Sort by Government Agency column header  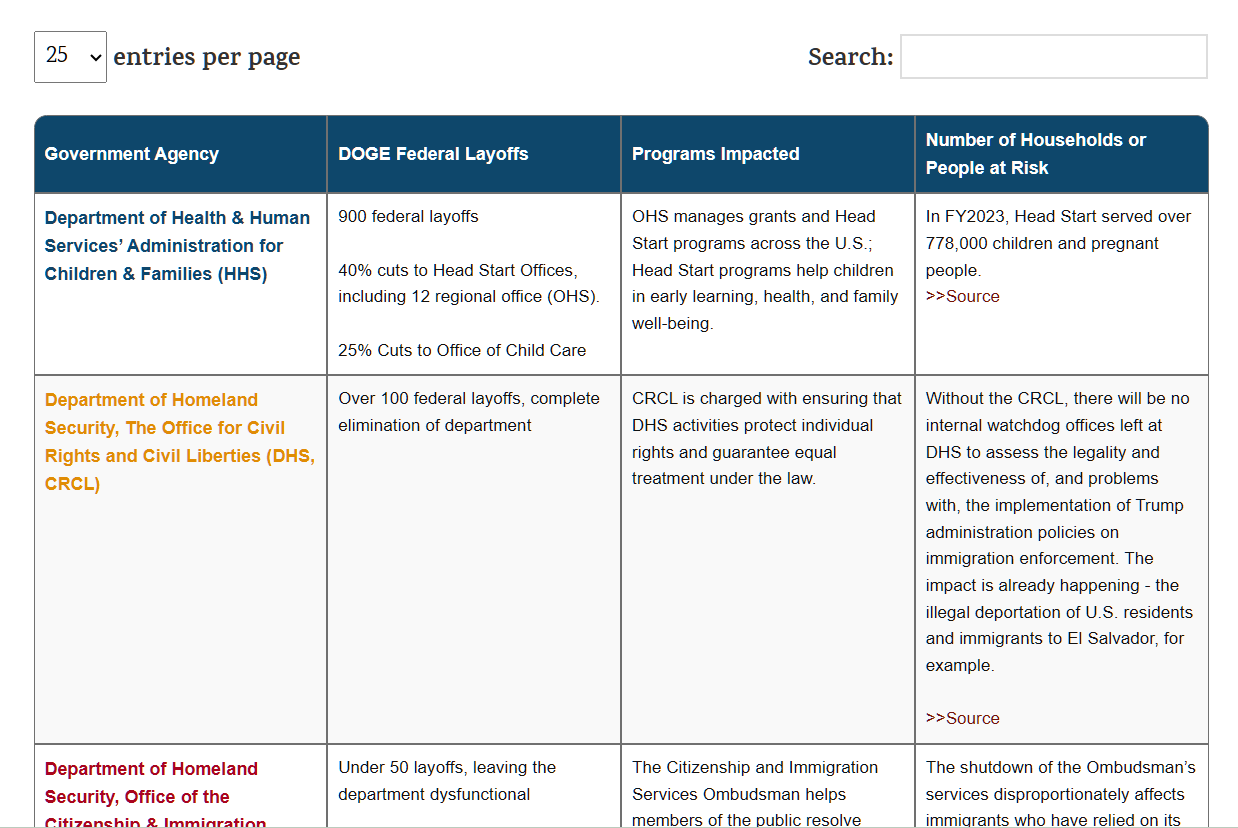point(131,154)
